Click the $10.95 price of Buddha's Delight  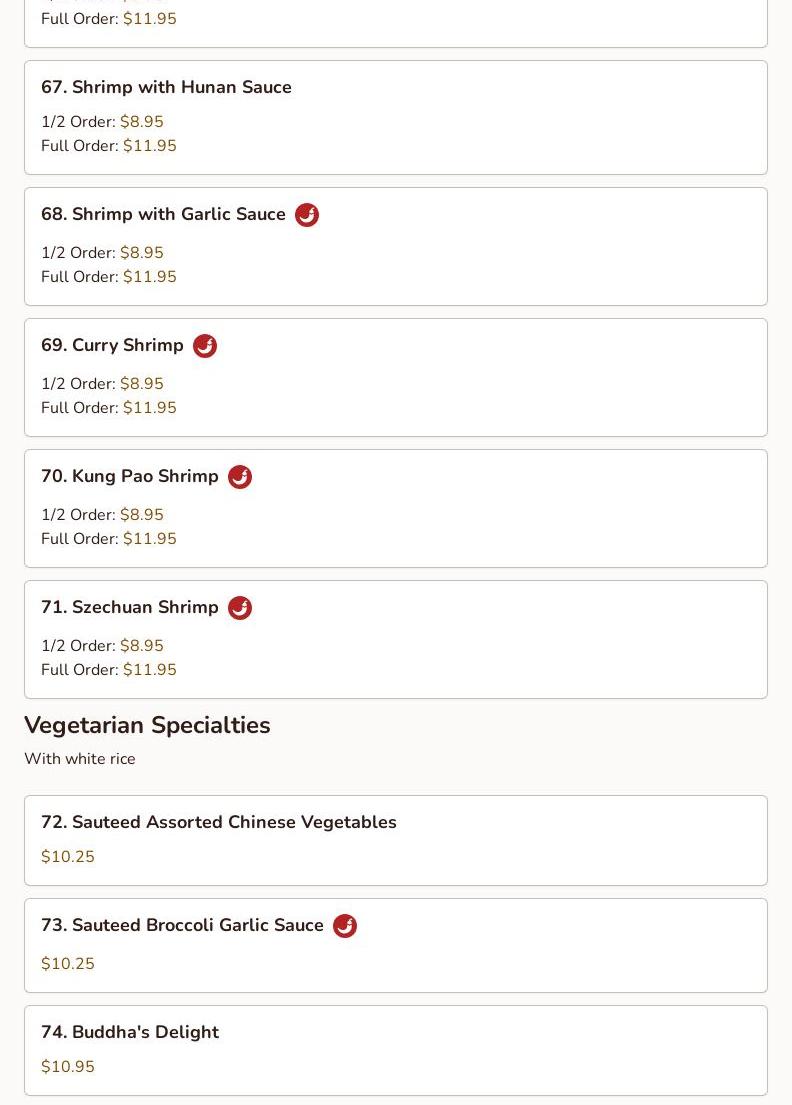coord(68,1067)
